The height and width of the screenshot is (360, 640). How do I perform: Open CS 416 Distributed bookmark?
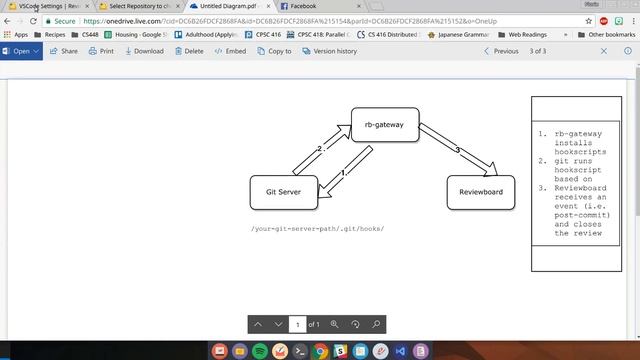pos(389,35)
